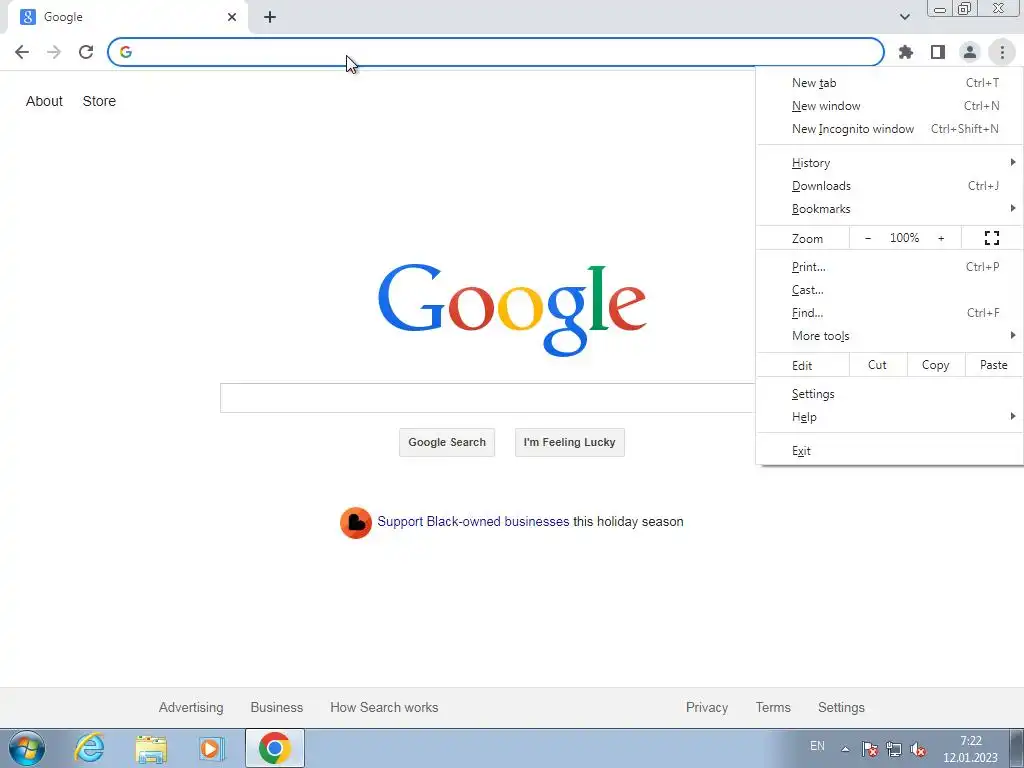Follow Support Black-owned businesses link
Viewport: 1024px width, 768px height.
(473, 522)
